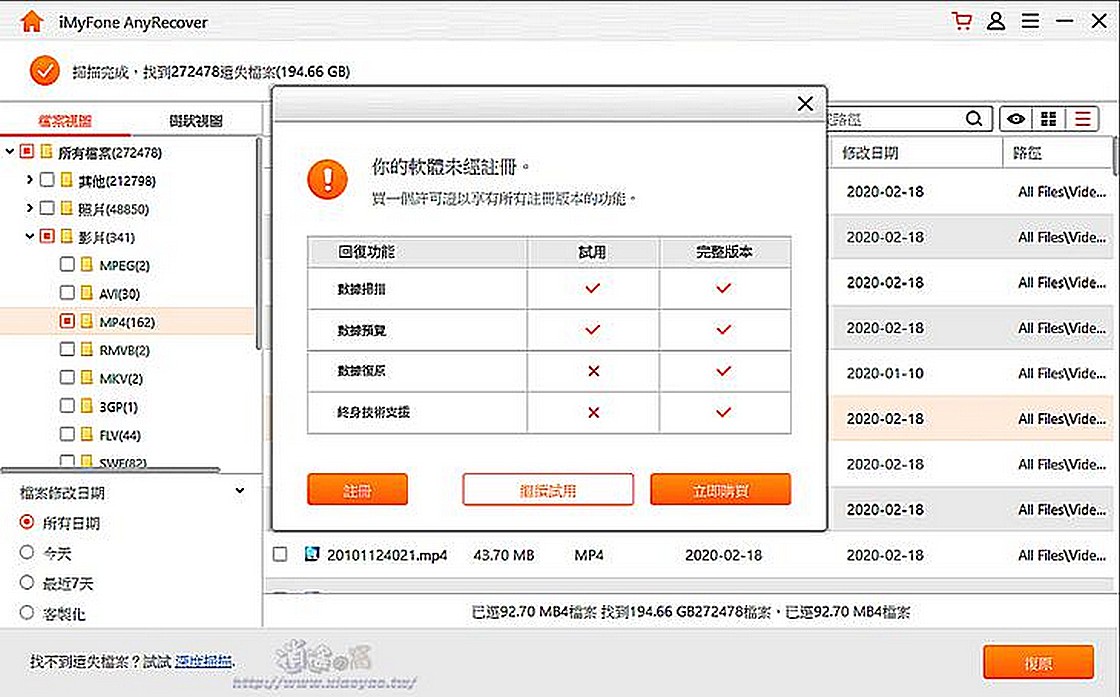1120x697 pixels.
Task: Expand the 其他(212798) tree node
Action: [x=29, y=180]
